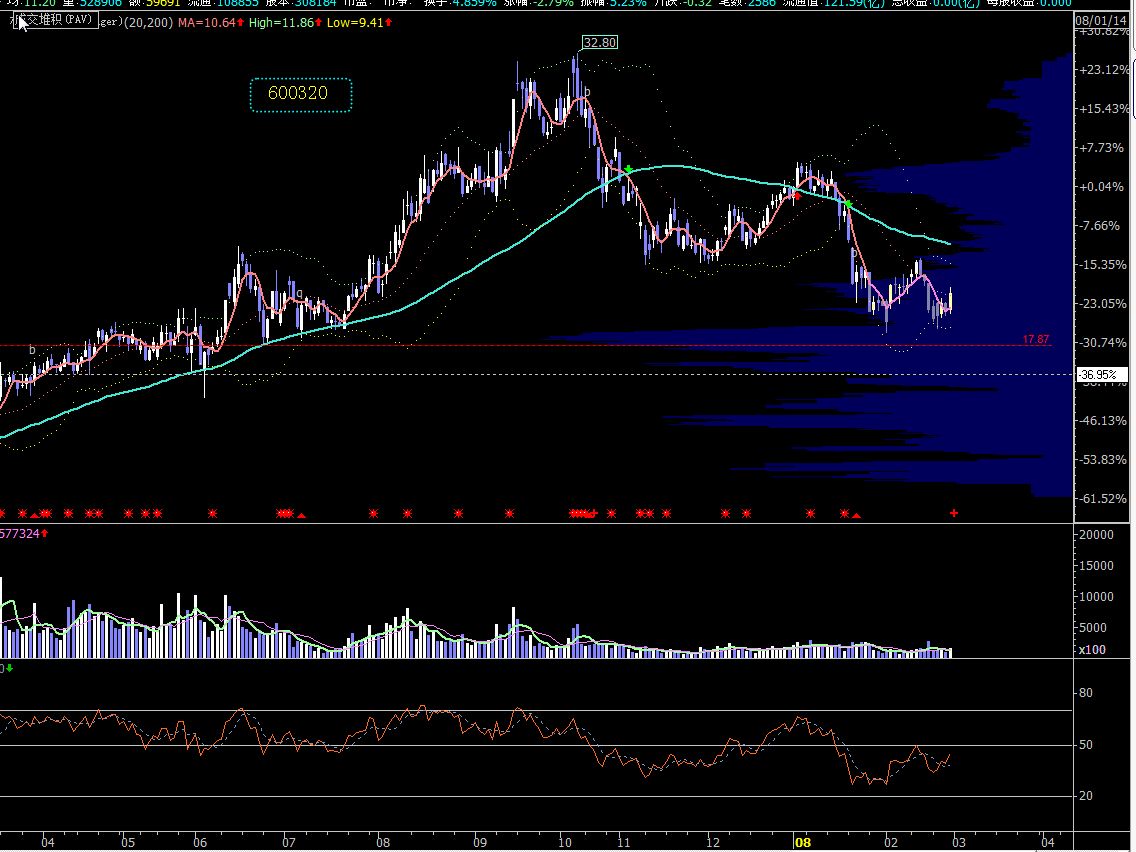Click the +23.12% price axis label

tap(1104, 70)
